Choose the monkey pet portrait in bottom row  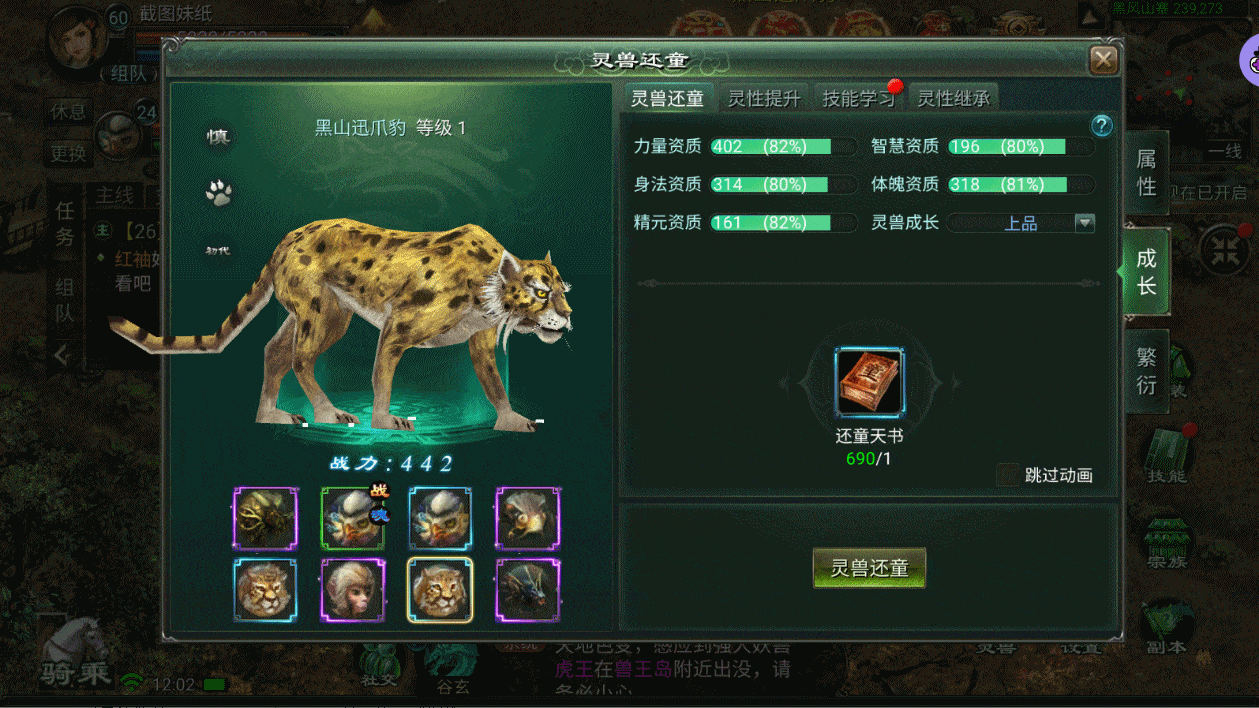[x=353, y=590]
